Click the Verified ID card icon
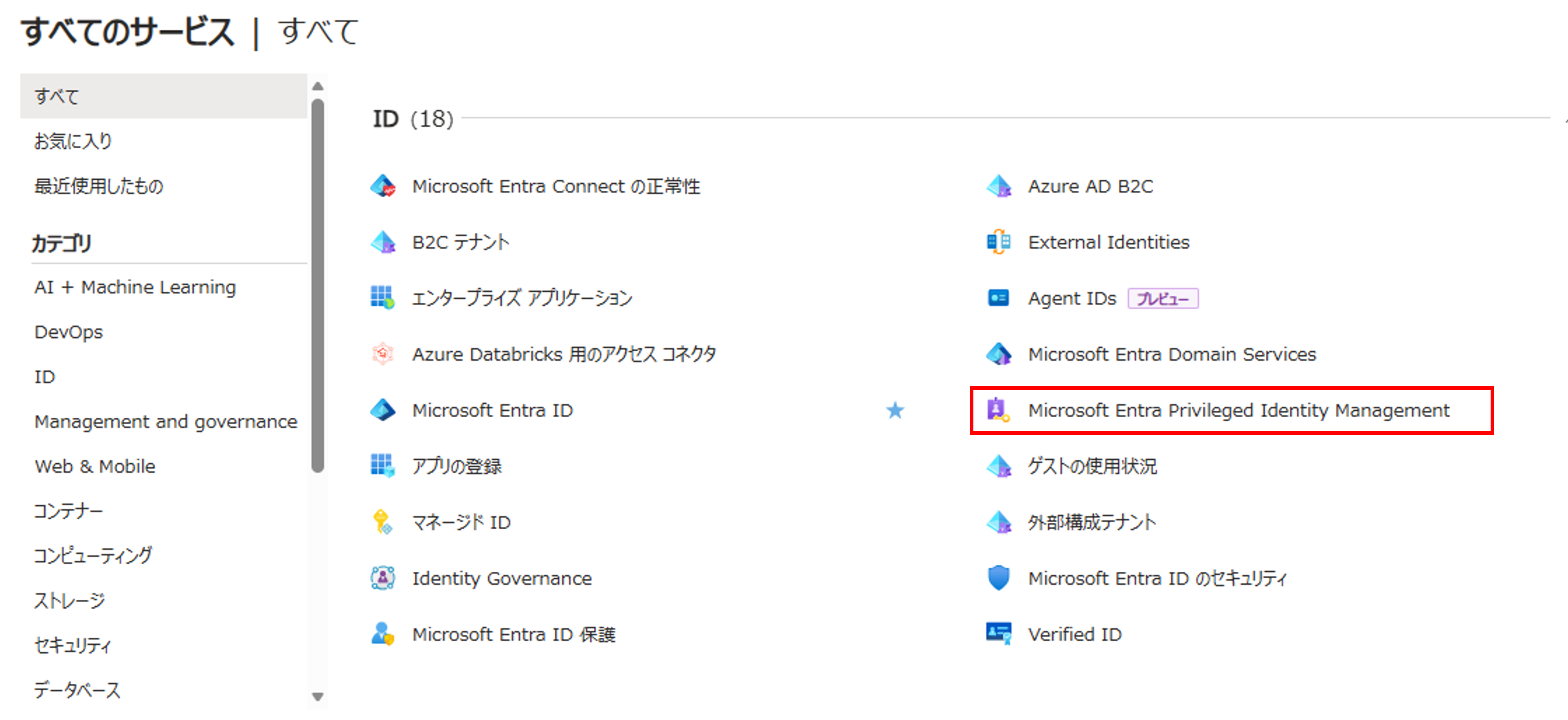 pyautogui.click(x=999, y=634)
